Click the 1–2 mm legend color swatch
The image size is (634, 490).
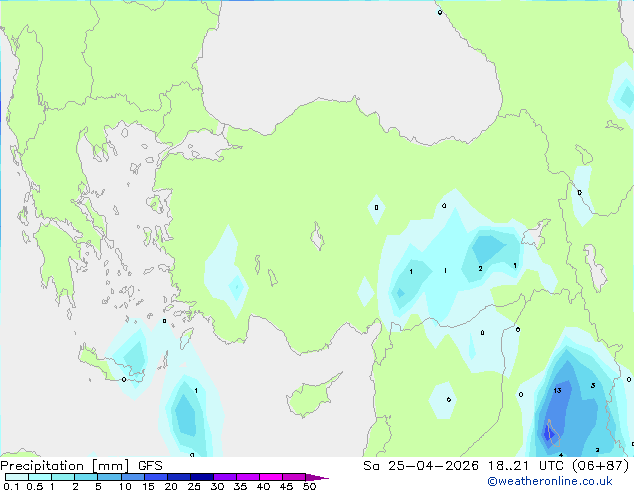(x=63, y=477)
